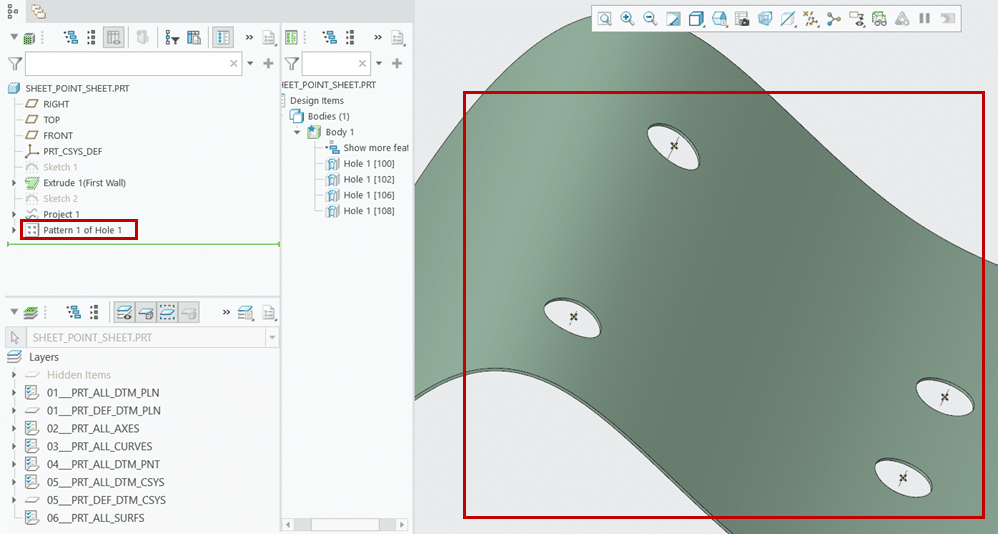Toggle the layer hide/show eye button
The width and height of the screenshot is (999, 534).
tap(124, 312)
